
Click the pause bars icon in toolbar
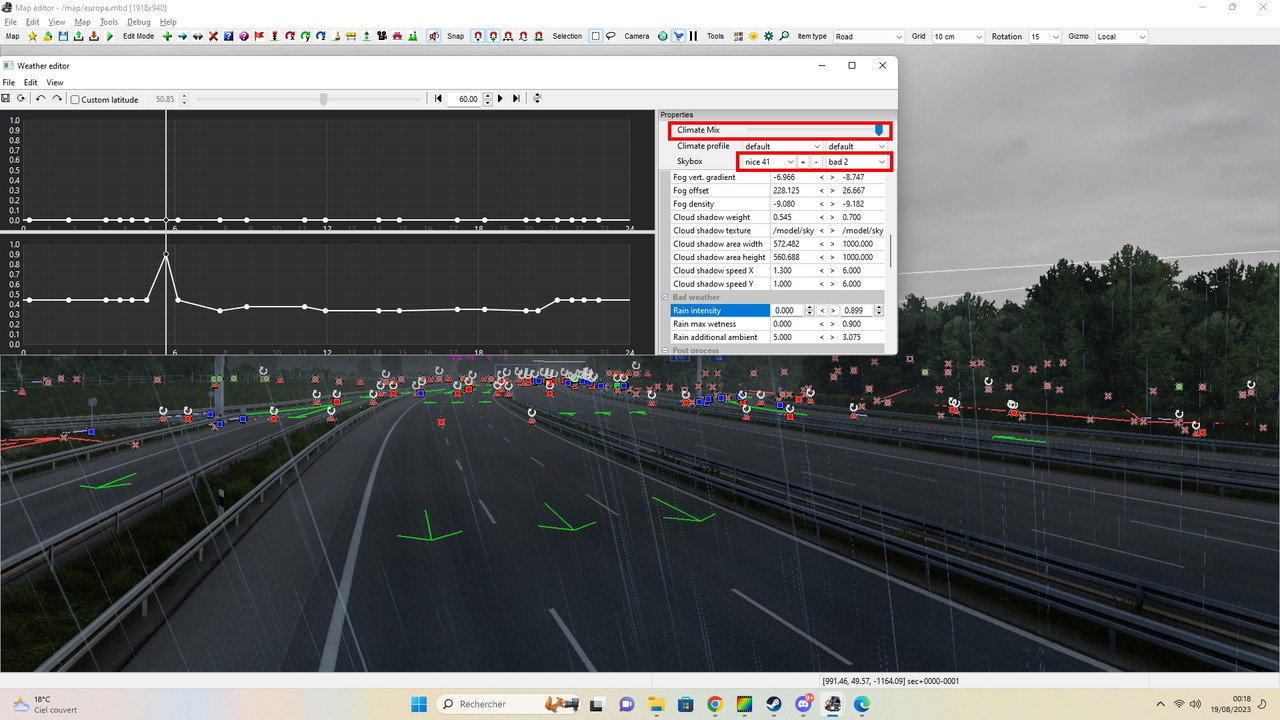[693, 36]
